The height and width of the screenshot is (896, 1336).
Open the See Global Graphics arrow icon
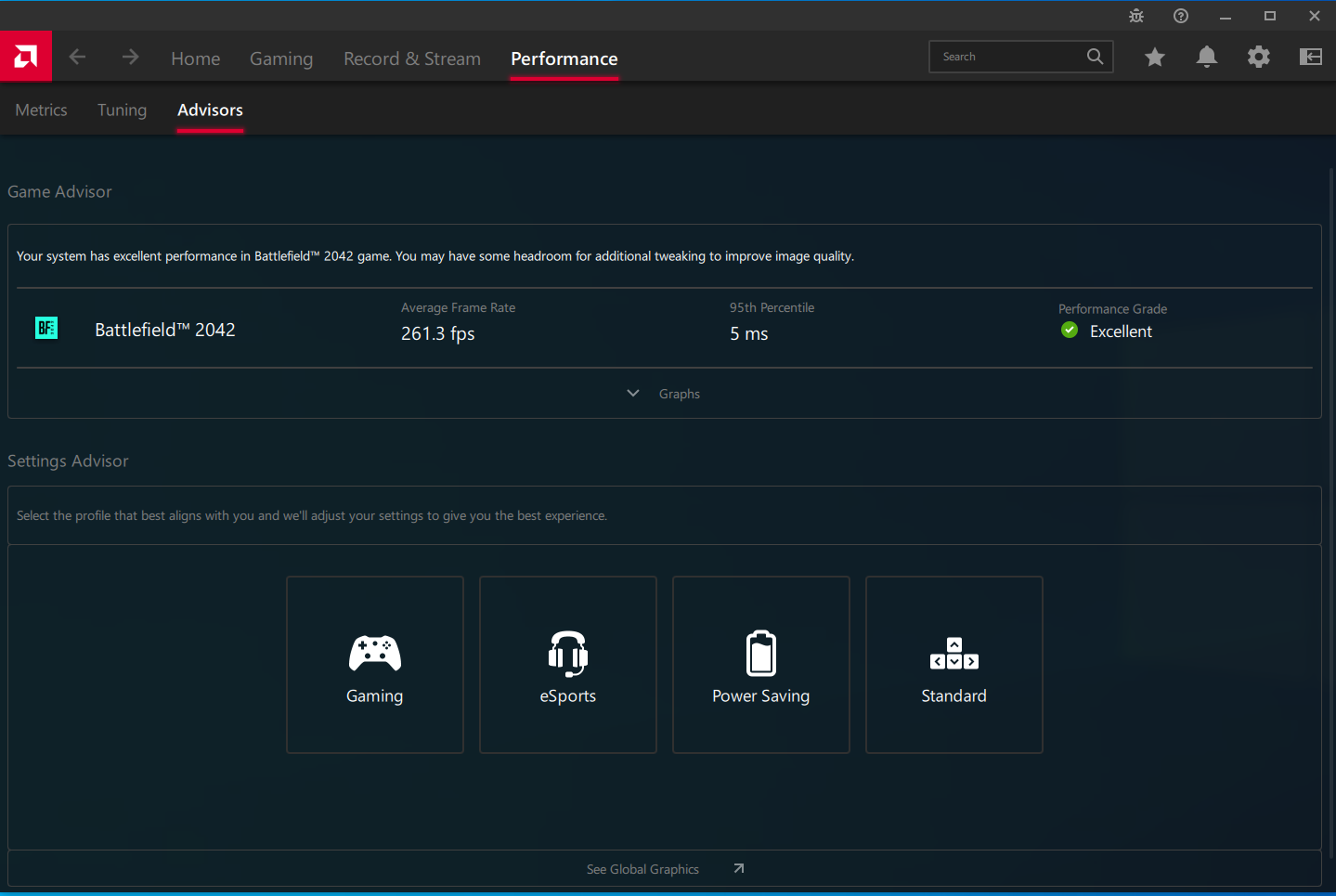(x=739, y=869)
